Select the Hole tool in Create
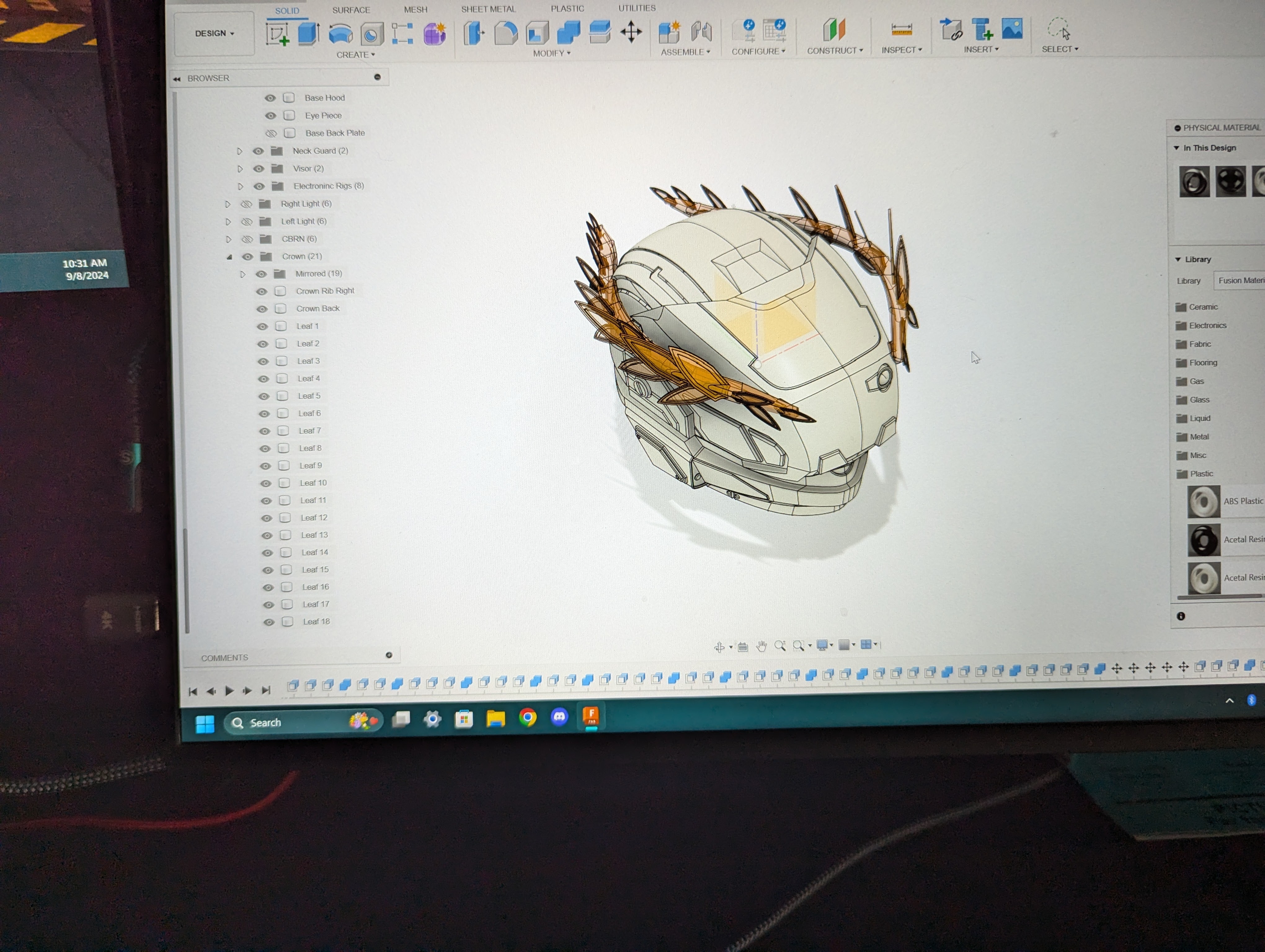 pyautogui.click(x=372, y=35)
